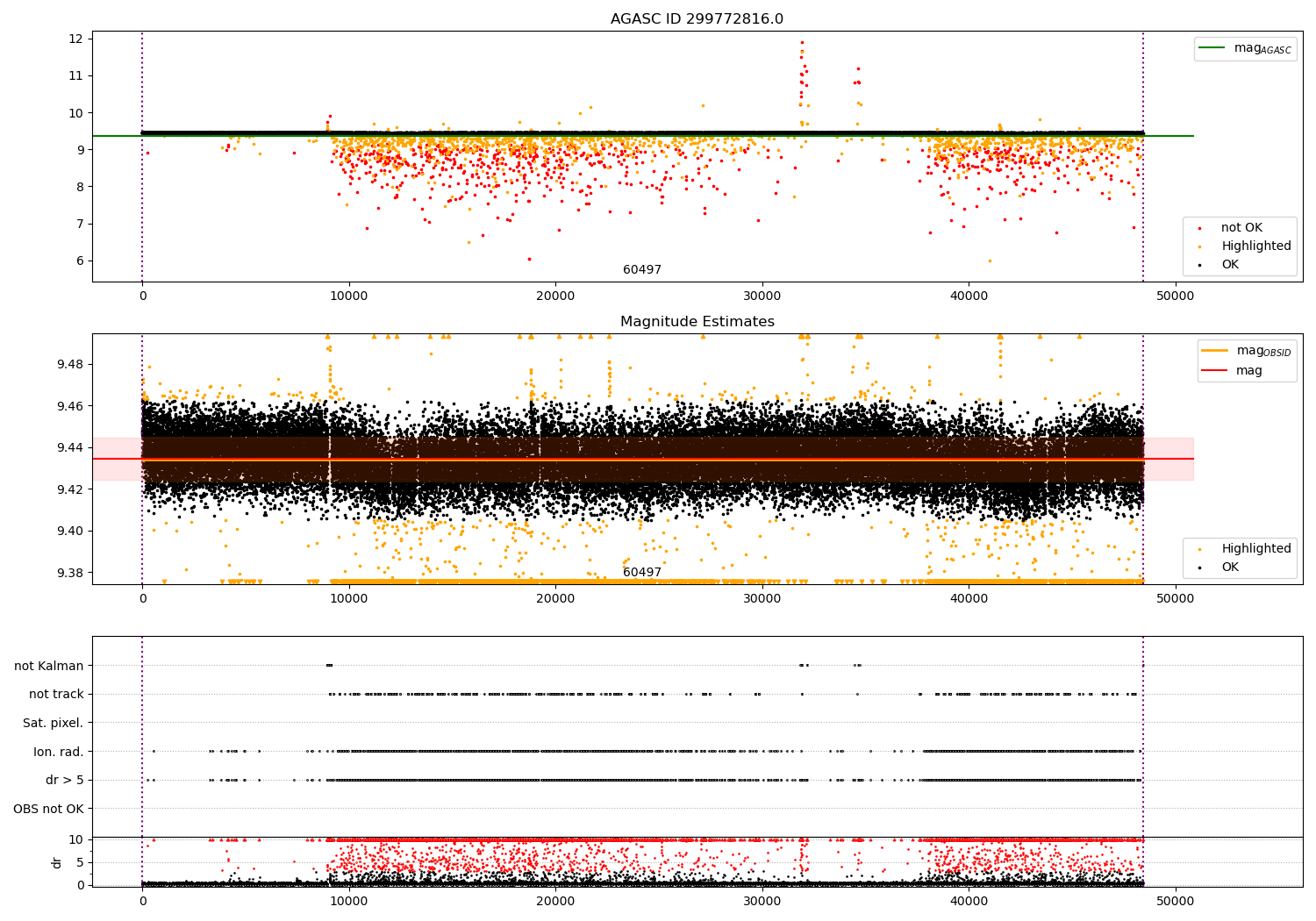The width and height of the screenshot is (1316, 921).
Task: Select the 'not Kalman' axis label
Action: point(49,666)
